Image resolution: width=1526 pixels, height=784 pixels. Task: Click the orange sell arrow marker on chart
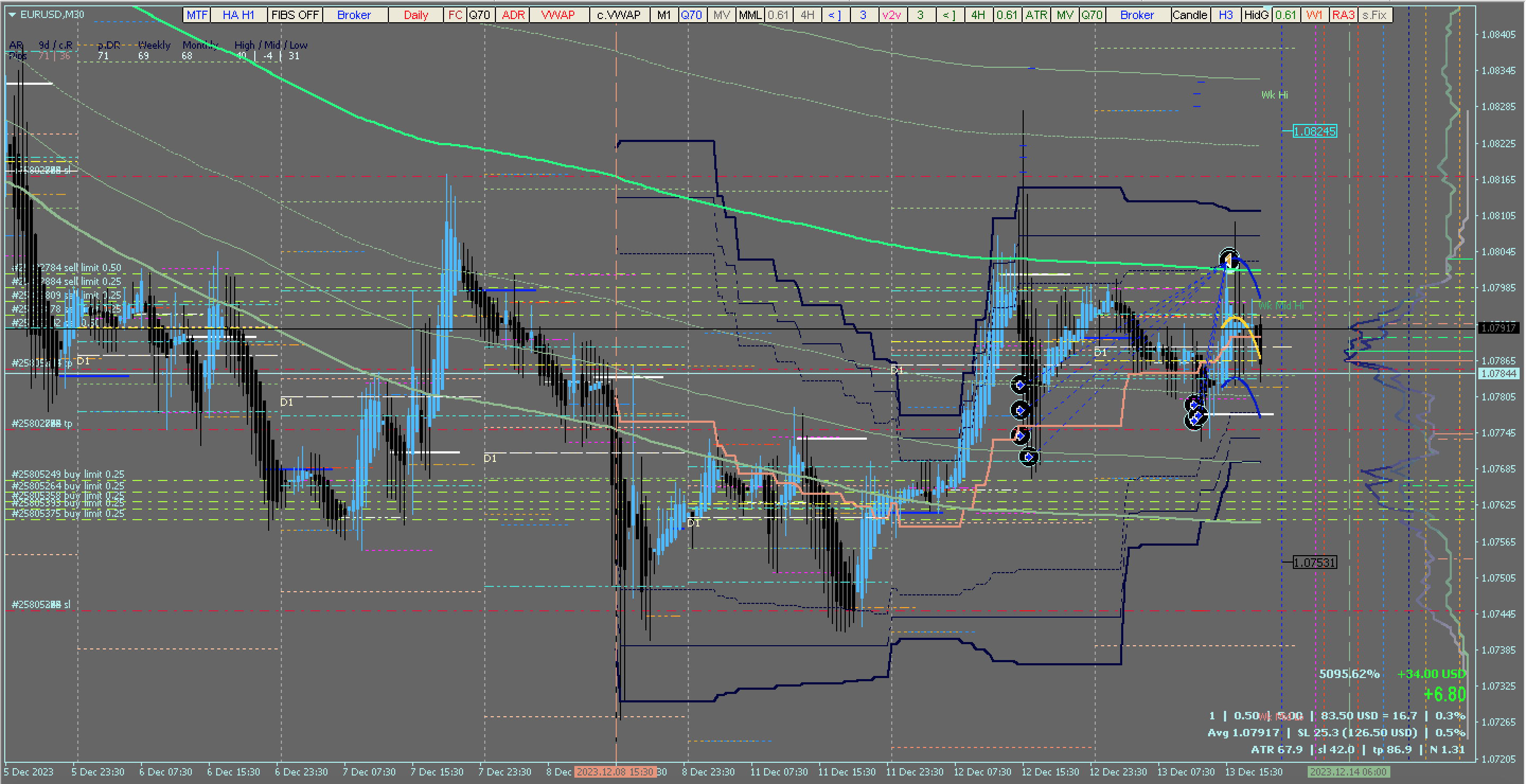coord(1229,260)
